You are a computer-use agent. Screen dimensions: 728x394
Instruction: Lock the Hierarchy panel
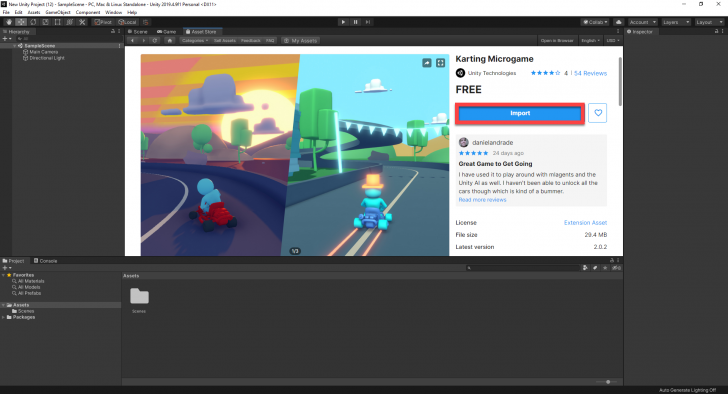point(112,31)
